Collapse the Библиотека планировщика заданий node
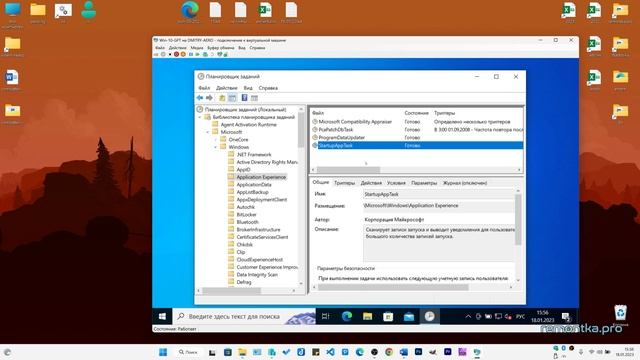Image resolution: width=640 pixels, height=360 pixels. pyautogui.click(x=200, y=117)
